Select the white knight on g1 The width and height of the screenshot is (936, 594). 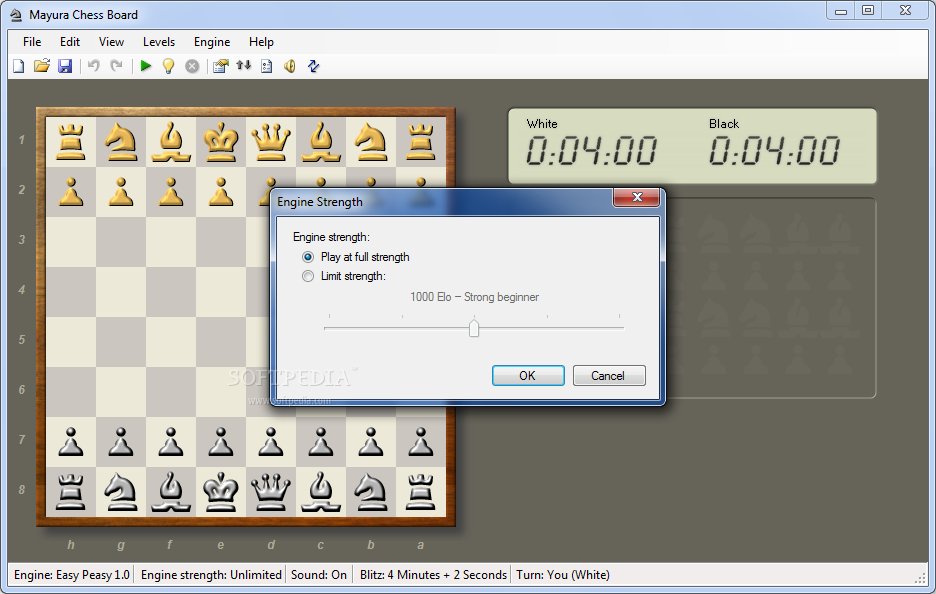pyautogui.click(x=121, y=142)
